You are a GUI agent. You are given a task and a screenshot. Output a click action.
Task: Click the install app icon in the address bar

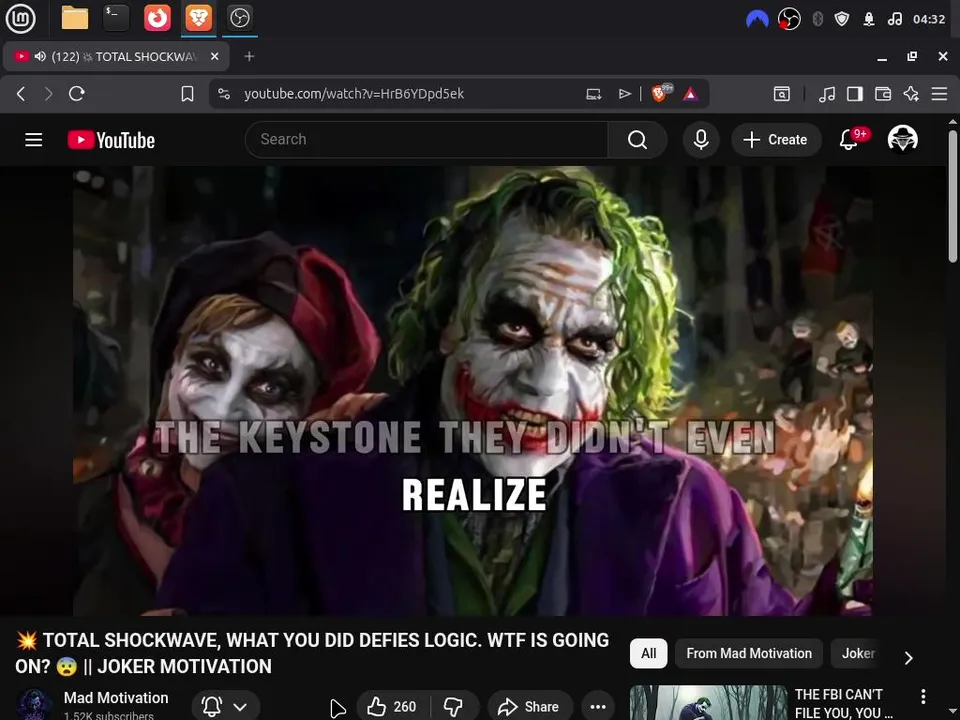click(x=593, y=94)
